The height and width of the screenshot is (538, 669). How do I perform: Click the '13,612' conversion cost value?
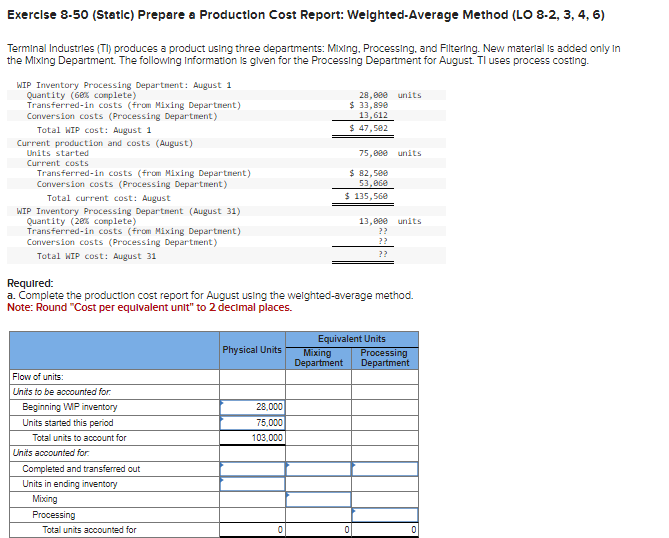coord(373,115)
